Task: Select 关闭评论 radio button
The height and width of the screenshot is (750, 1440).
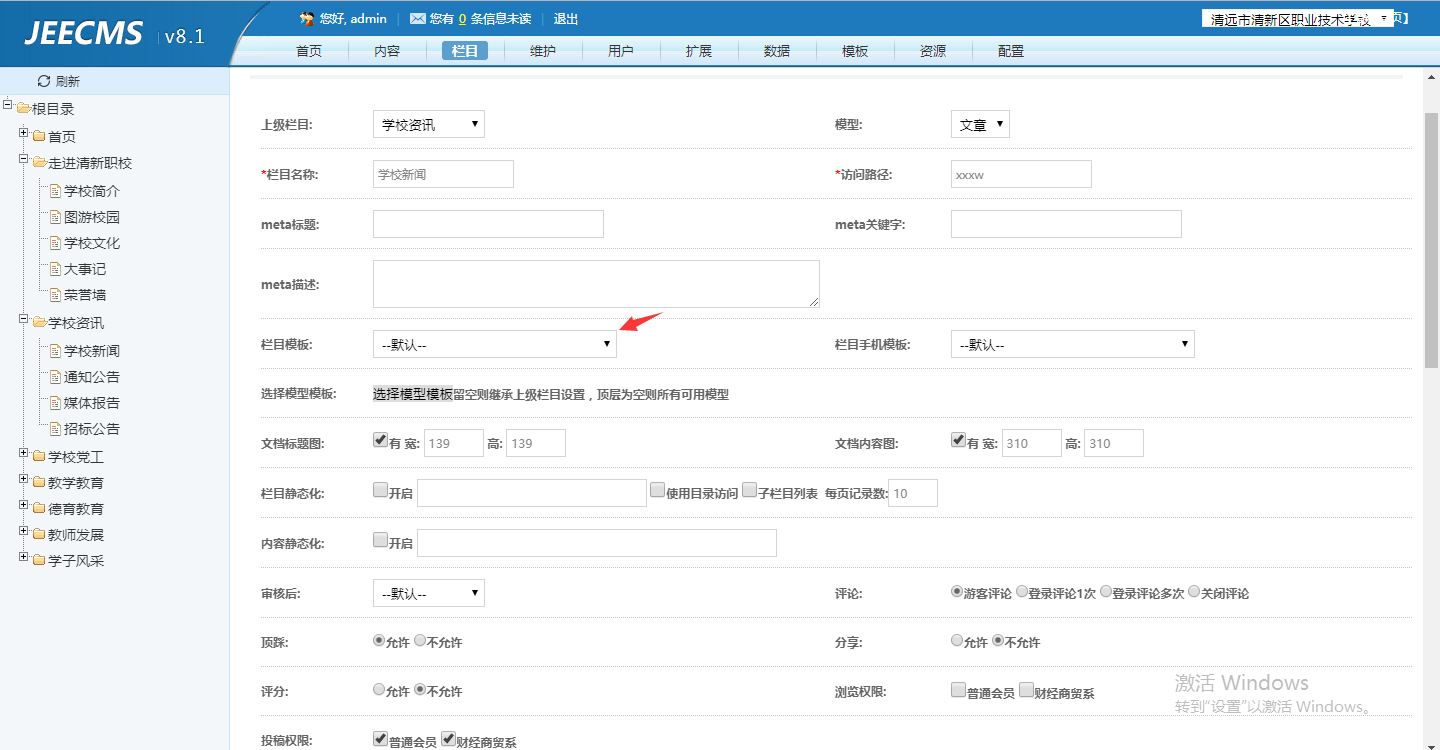Action: [1194, 592]
